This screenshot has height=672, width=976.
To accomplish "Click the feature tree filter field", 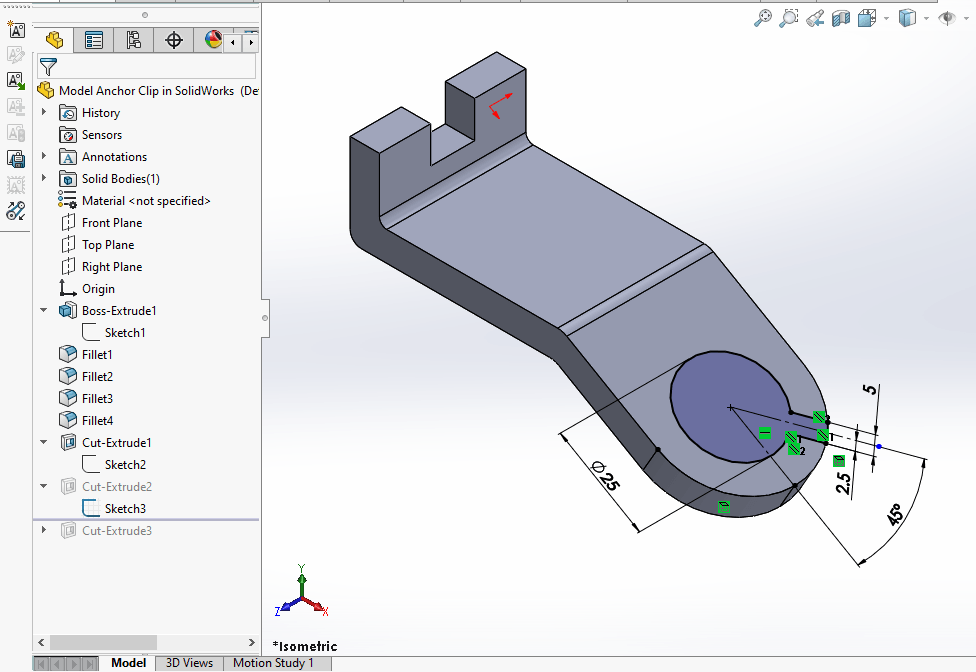I will [150, 67].
